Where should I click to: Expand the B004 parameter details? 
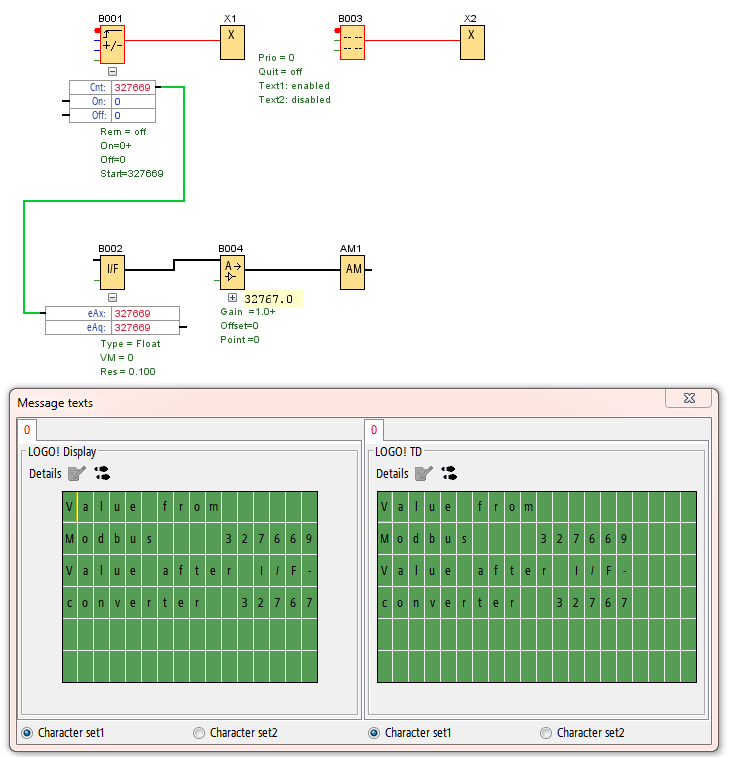pos(232,298)
